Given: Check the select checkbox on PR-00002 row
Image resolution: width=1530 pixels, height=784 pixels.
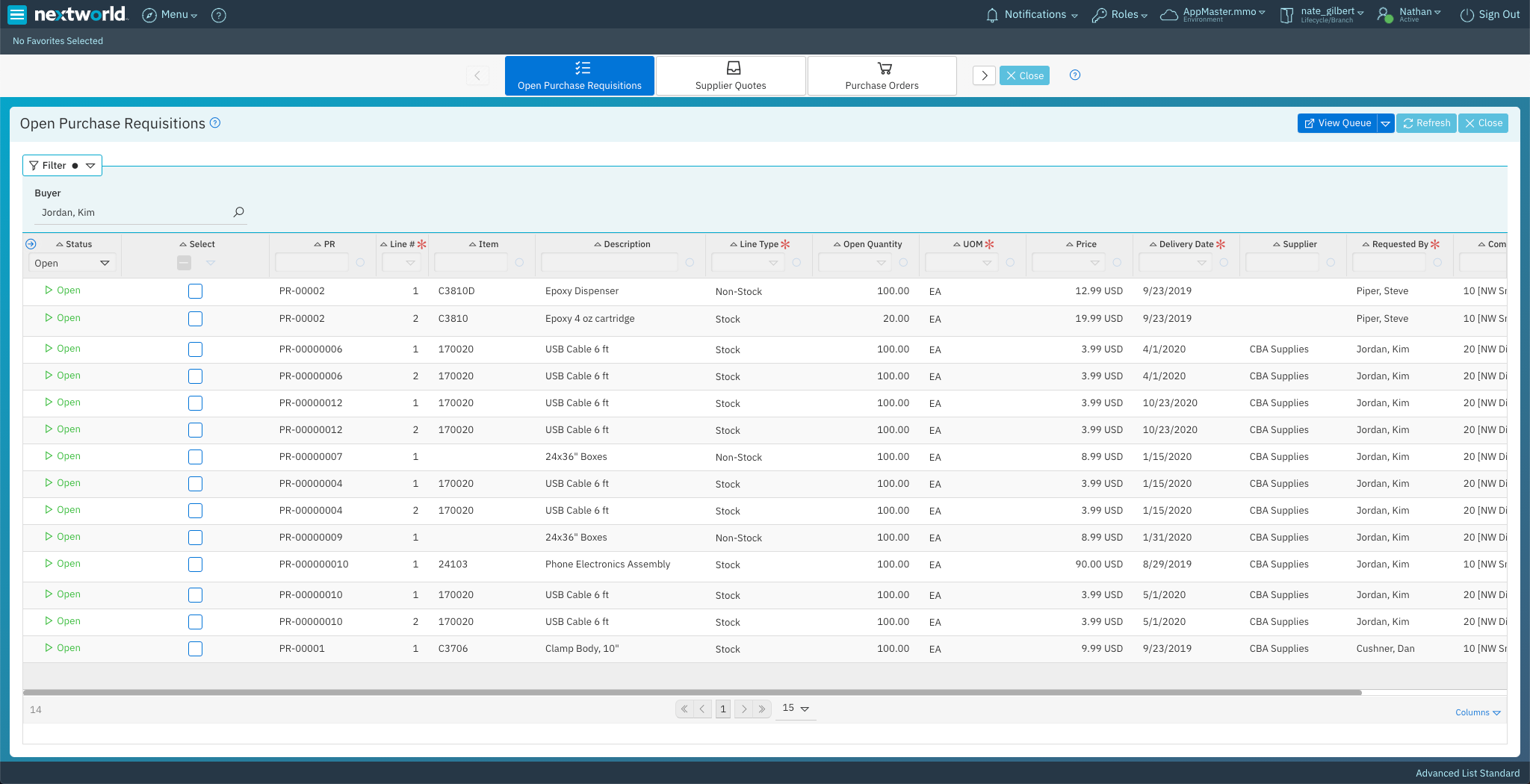Looking at the screenshot, I should click(x=195, y=291).
